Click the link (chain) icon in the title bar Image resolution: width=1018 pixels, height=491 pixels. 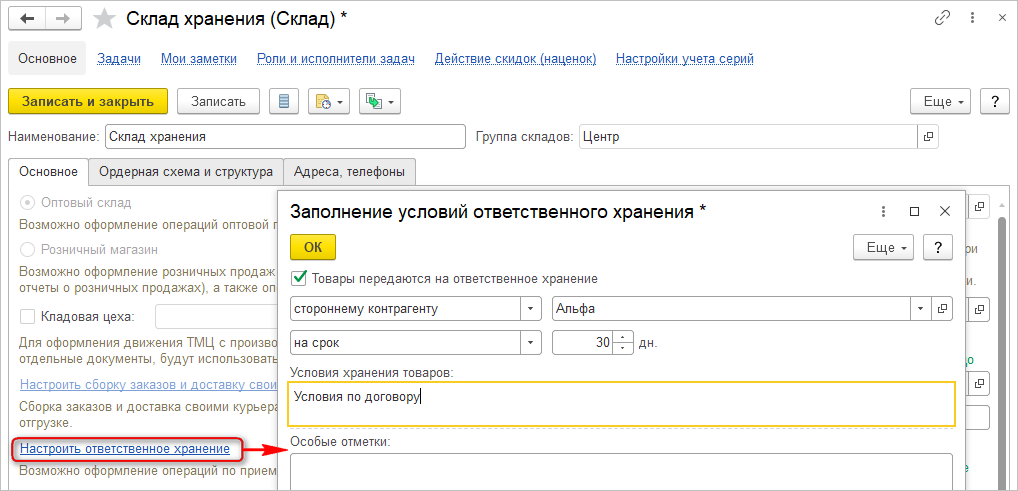[942, 18]
